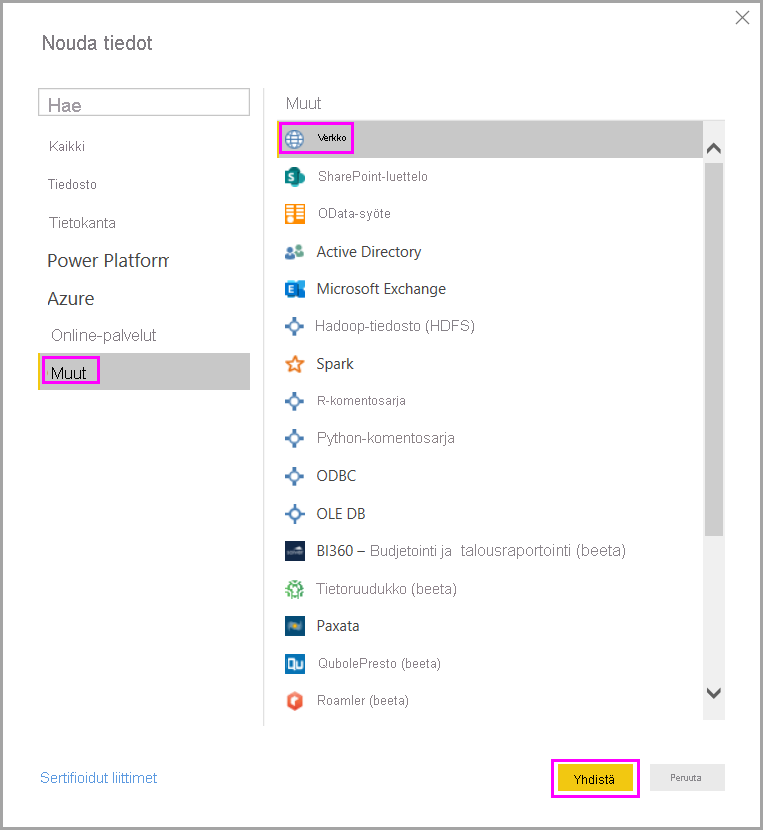Click the Microsoft Exchange icon

tap(294, 289)
